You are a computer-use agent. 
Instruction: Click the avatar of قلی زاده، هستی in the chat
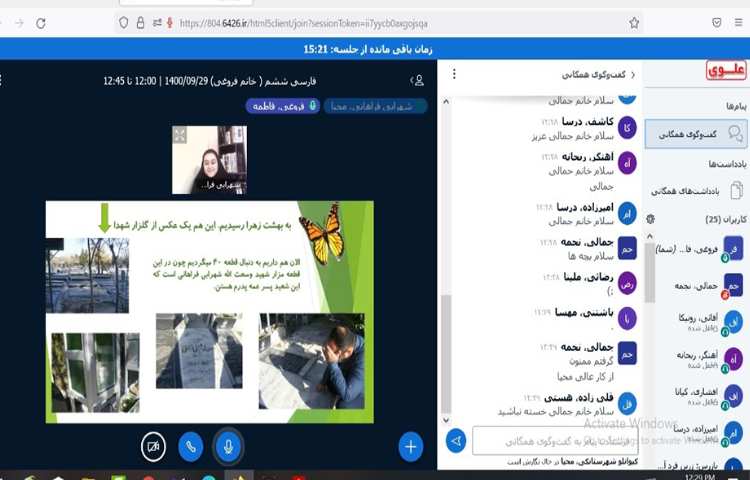pyautogui.click(x=627, y=404)
